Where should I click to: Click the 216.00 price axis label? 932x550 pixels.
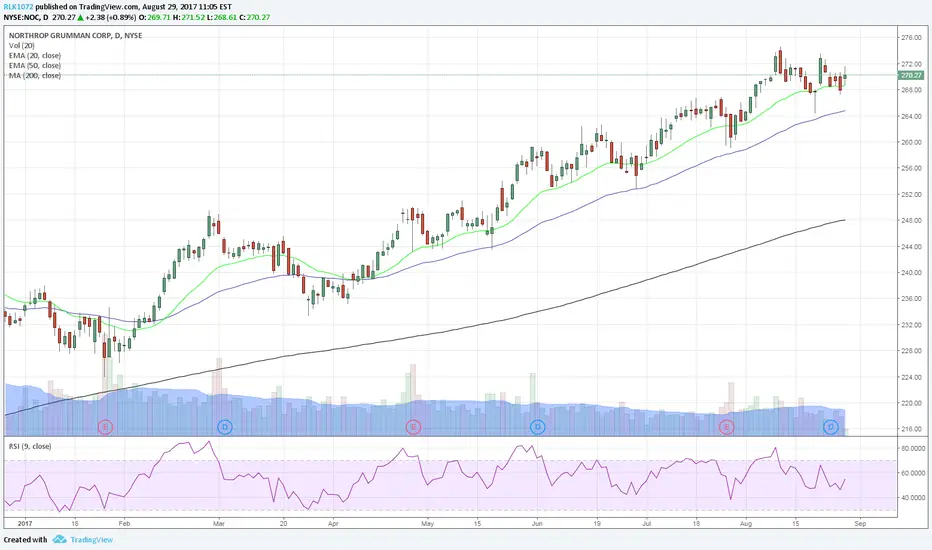(911, 429)
